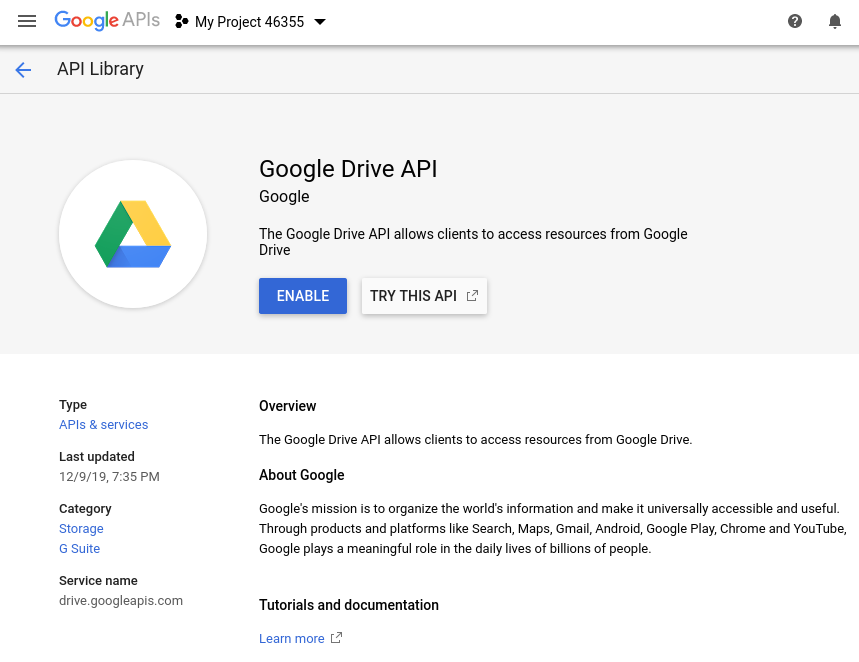Screen dimensions: 859x662
Task: Open the hamburger navigation menu
Action: point(27,21)
